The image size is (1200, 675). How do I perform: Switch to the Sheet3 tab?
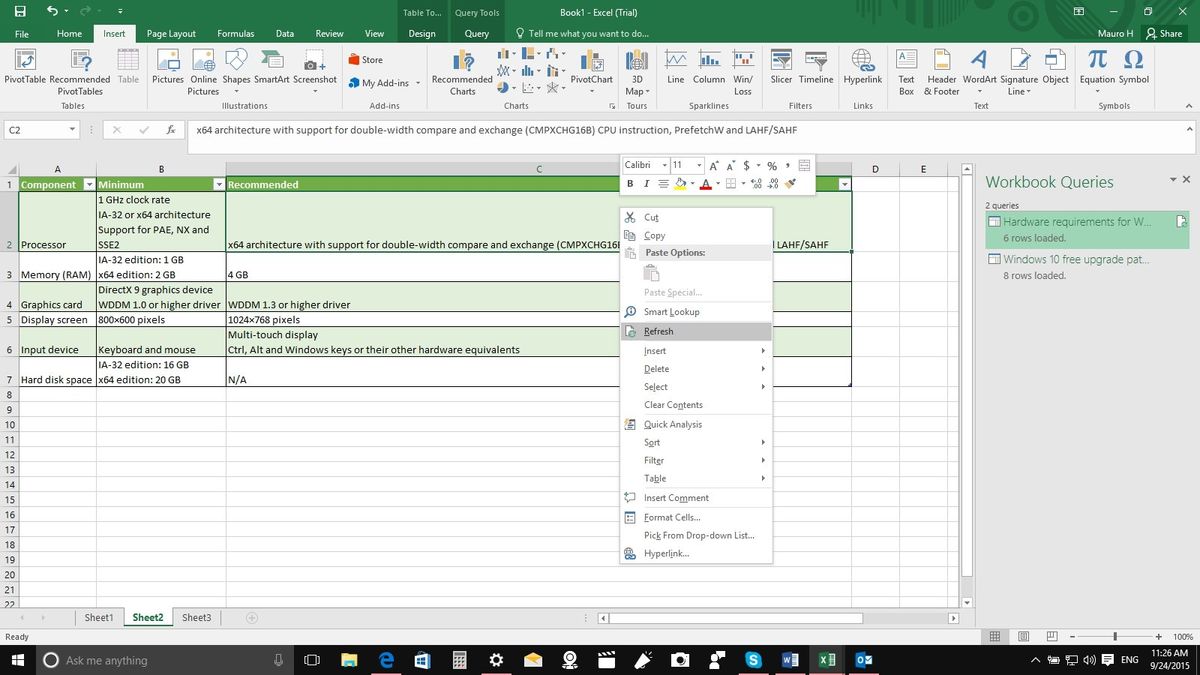196,617
